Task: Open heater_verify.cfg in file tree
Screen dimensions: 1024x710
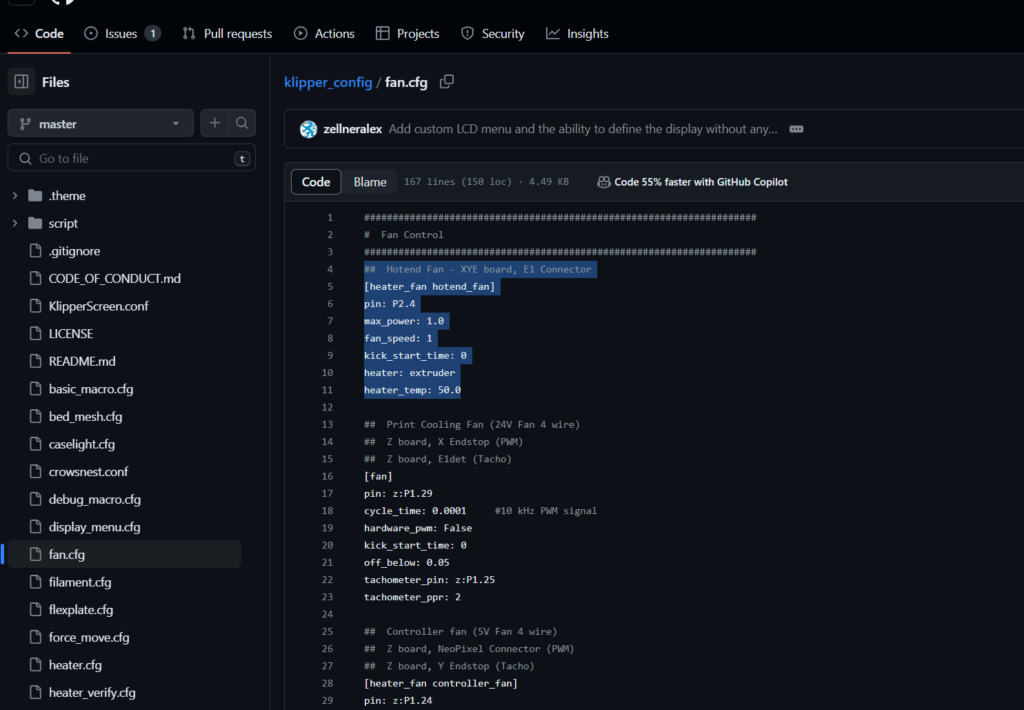Action: click(92, 692)
